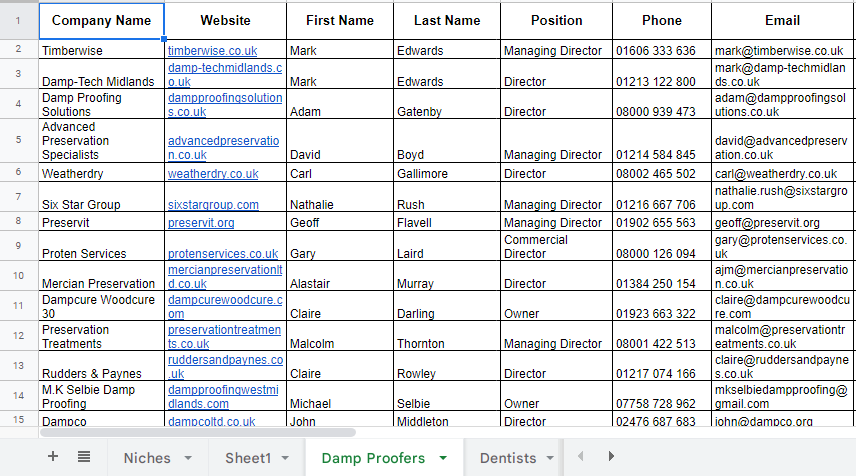The width and height of the screenshot is (856, 476).
Task: Add a new sheet with the plus icon
Action: (x=53, y=456)
